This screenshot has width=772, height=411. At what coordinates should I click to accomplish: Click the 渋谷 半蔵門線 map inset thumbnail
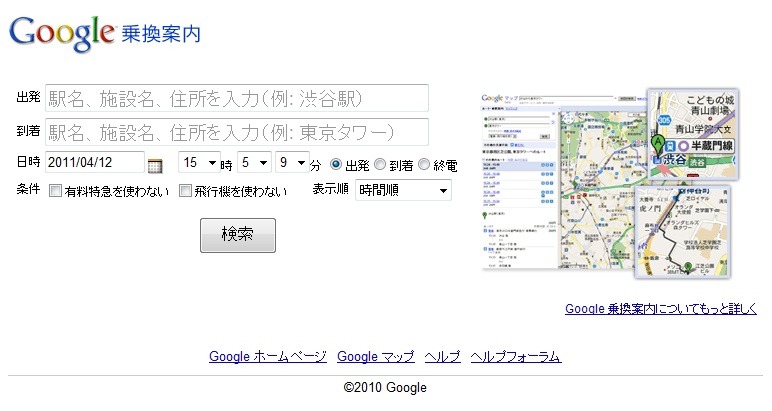[693, 133]
